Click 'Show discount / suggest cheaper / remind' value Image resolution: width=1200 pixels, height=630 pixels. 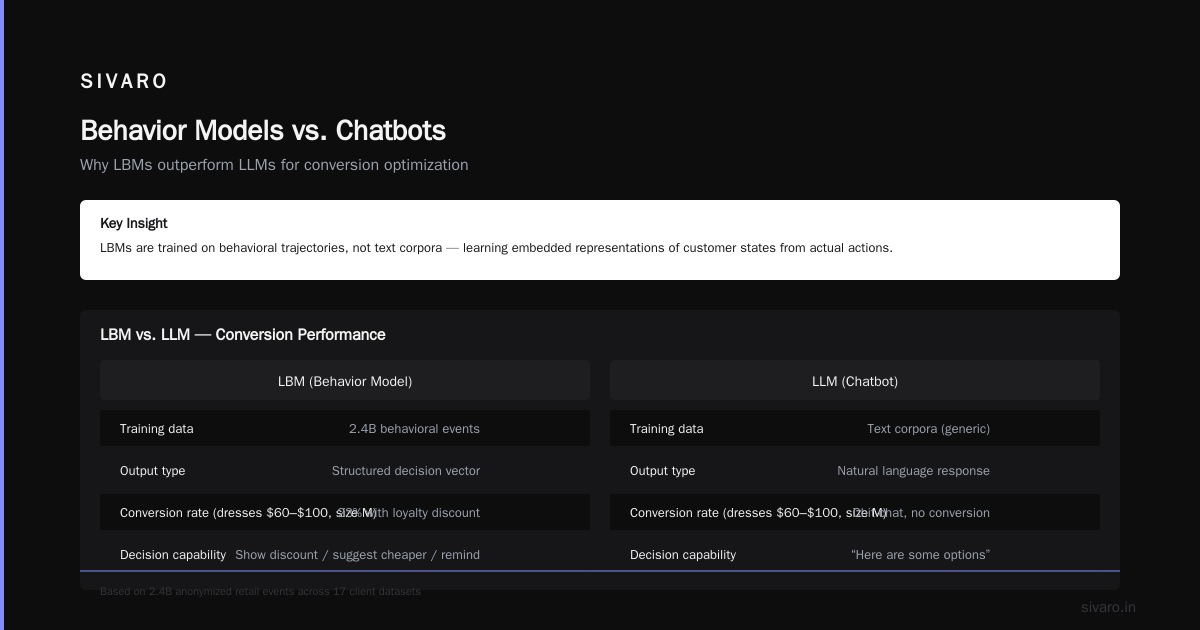(x=357, y=555)
